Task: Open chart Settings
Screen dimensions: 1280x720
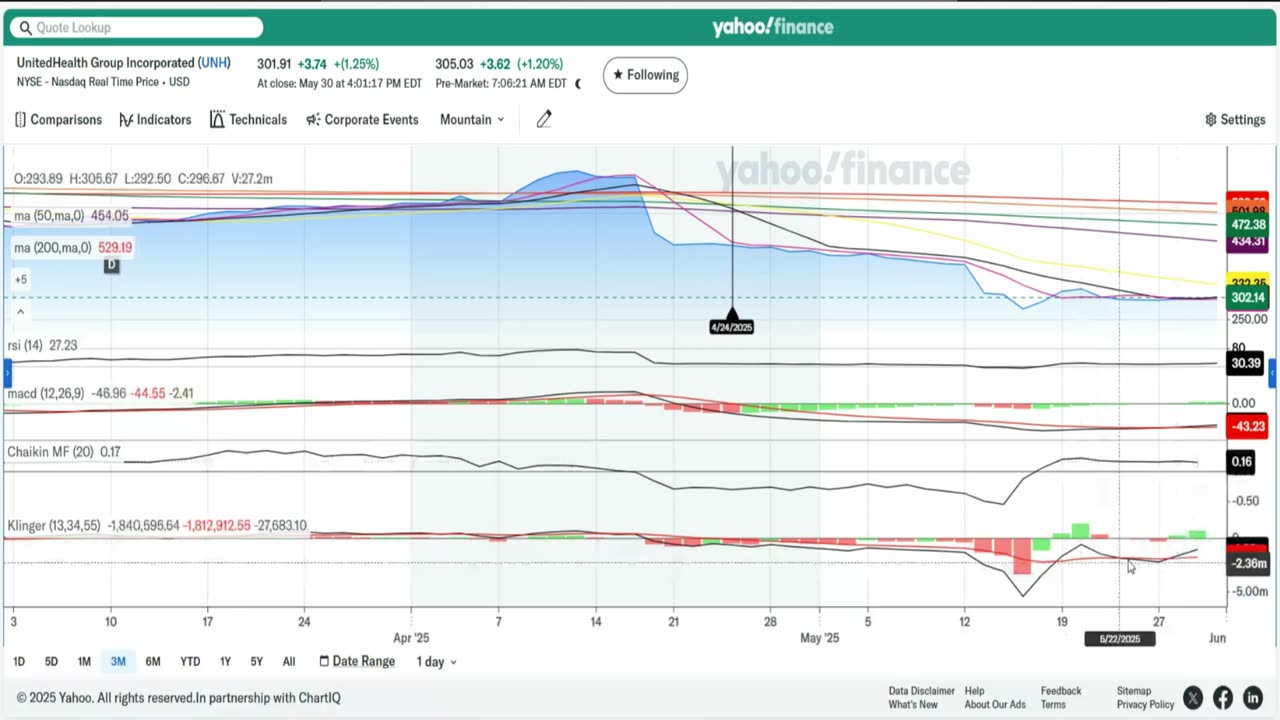Action: click(x=1235, y=119)
